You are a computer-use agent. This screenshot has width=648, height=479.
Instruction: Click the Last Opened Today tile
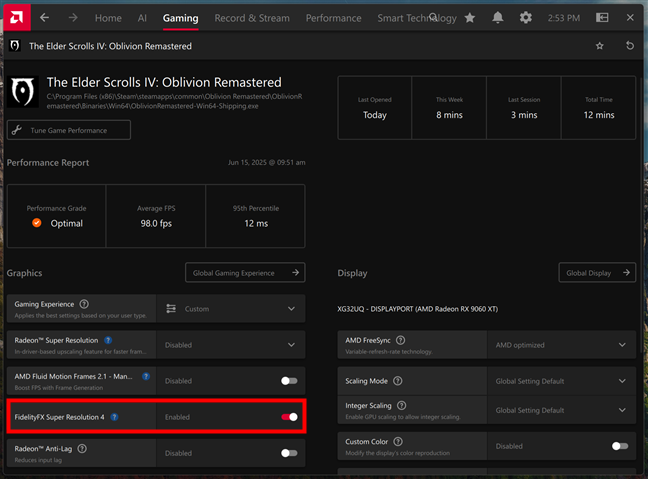pos(375,108)
